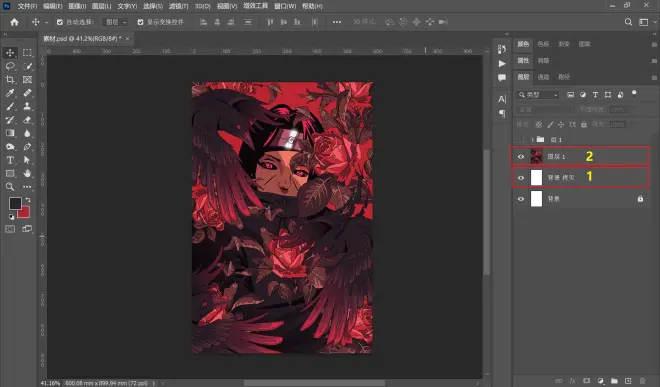Select the Rectangular Marquee tool
The height and width of the screenshot is (387, 660).
pos(27,53)
